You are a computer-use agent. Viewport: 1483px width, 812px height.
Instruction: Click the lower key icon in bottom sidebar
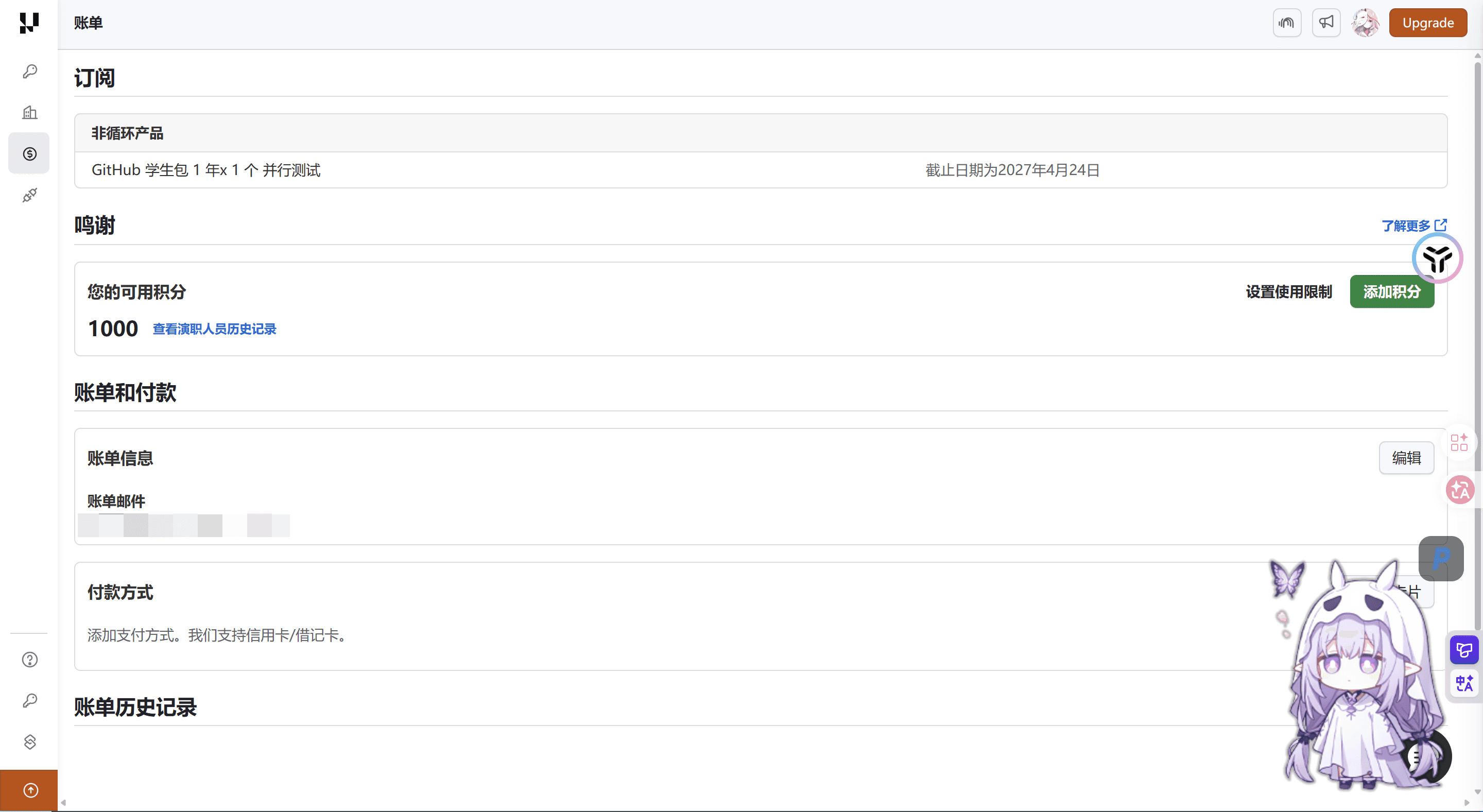(29, 700)
